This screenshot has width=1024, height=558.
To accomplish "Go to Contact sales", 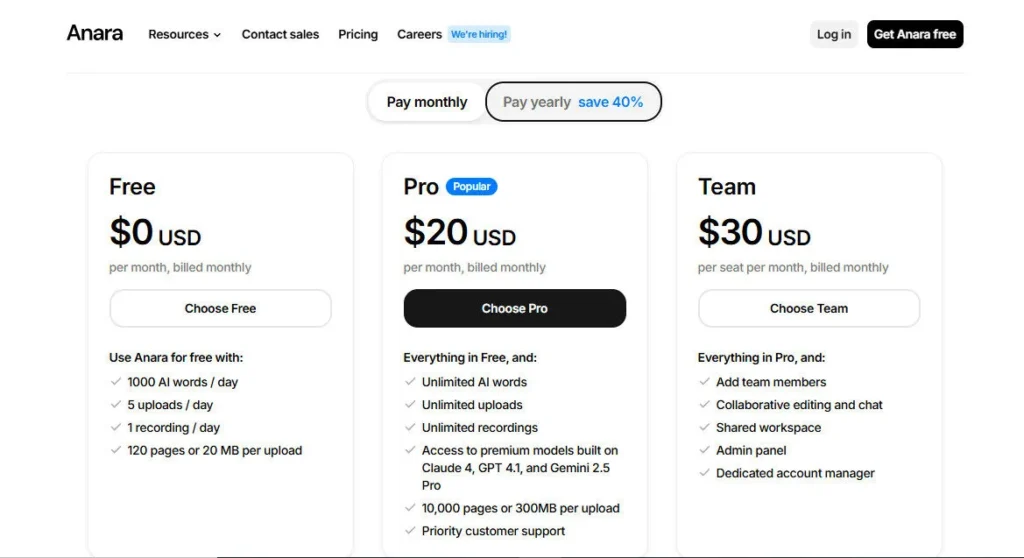I will (x=280, y=34).
